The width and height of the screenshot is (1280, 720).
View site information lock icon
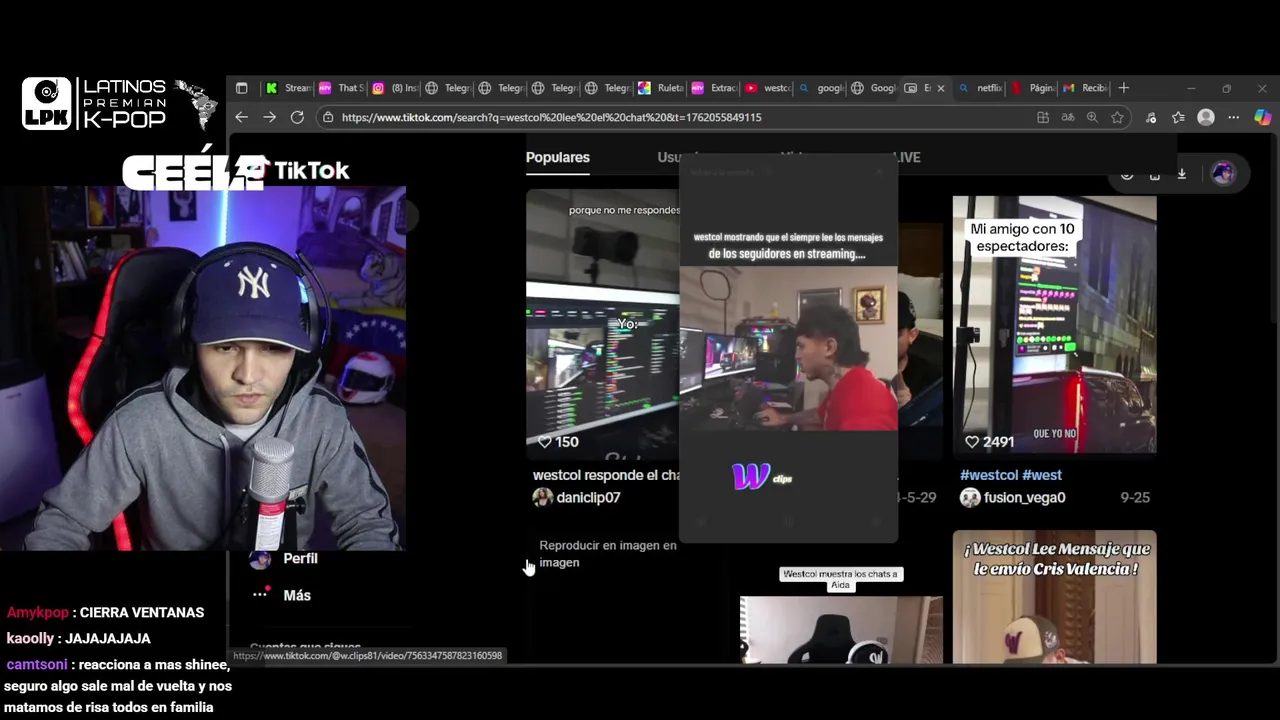[328, 117]
